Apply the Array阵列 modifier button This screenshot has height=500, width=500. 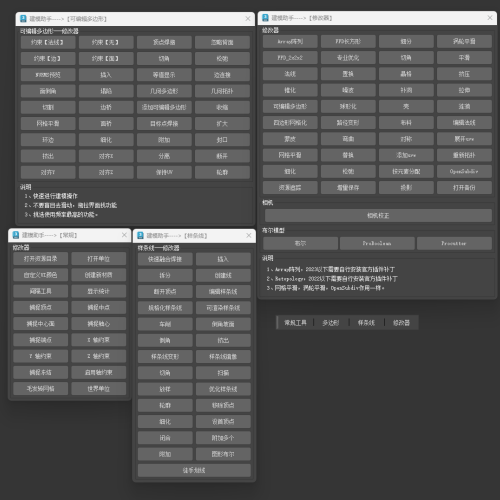coord(290,42)
